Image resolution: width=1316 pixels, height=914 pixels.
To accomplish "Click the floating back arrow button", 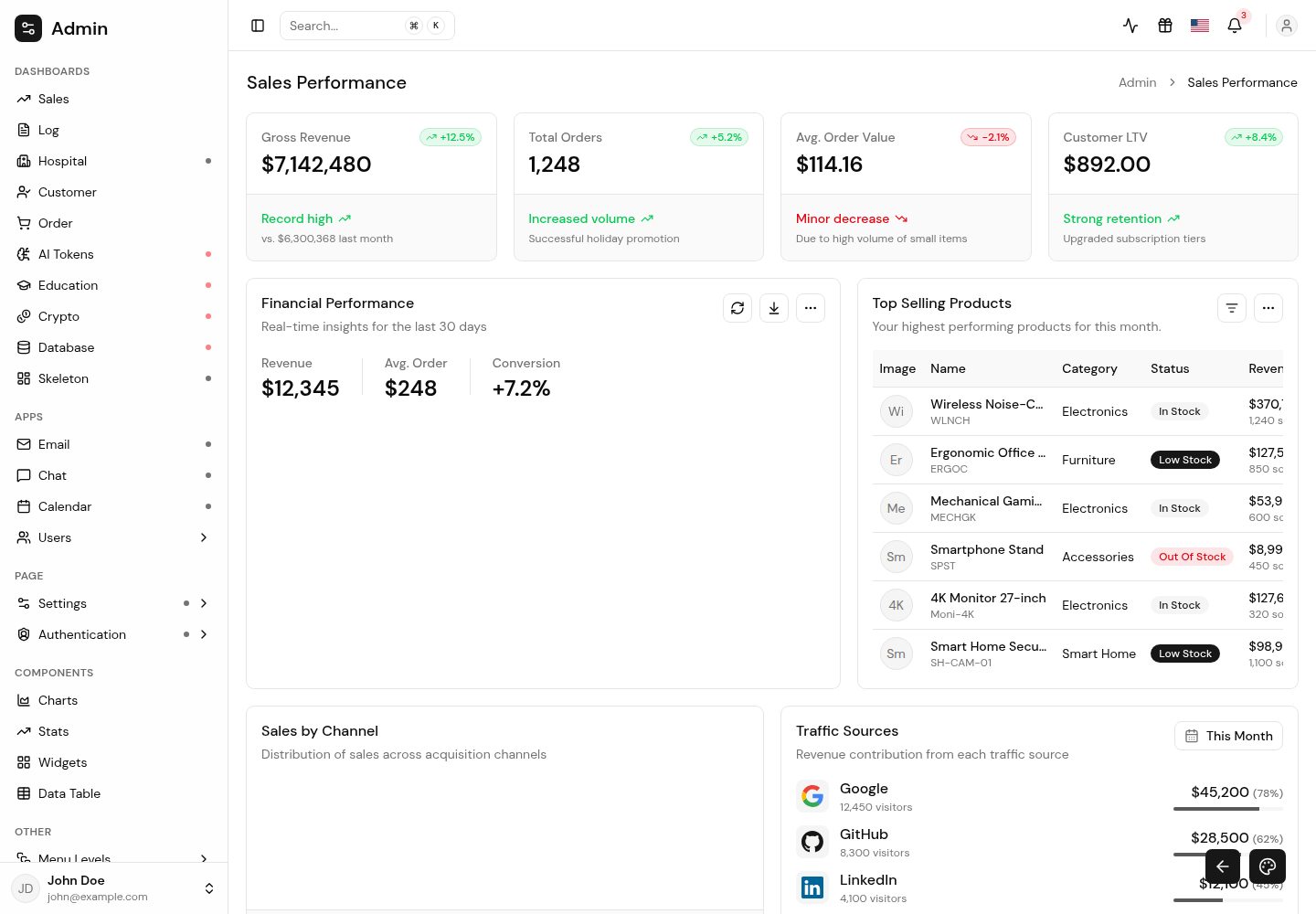I will tap(1223, 866).
